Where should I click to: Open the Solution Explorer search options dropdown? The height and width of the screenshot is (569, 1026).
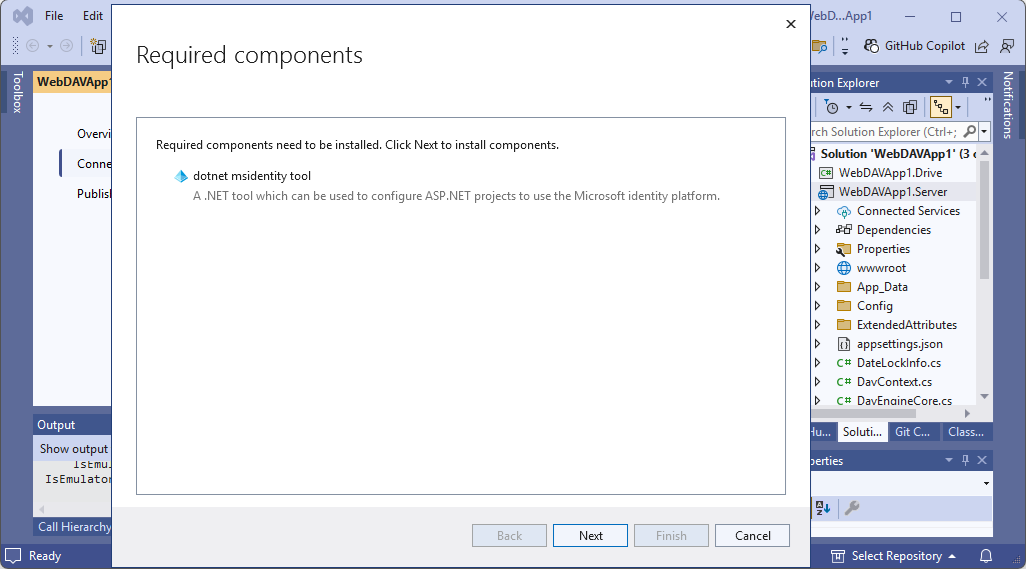983,131
